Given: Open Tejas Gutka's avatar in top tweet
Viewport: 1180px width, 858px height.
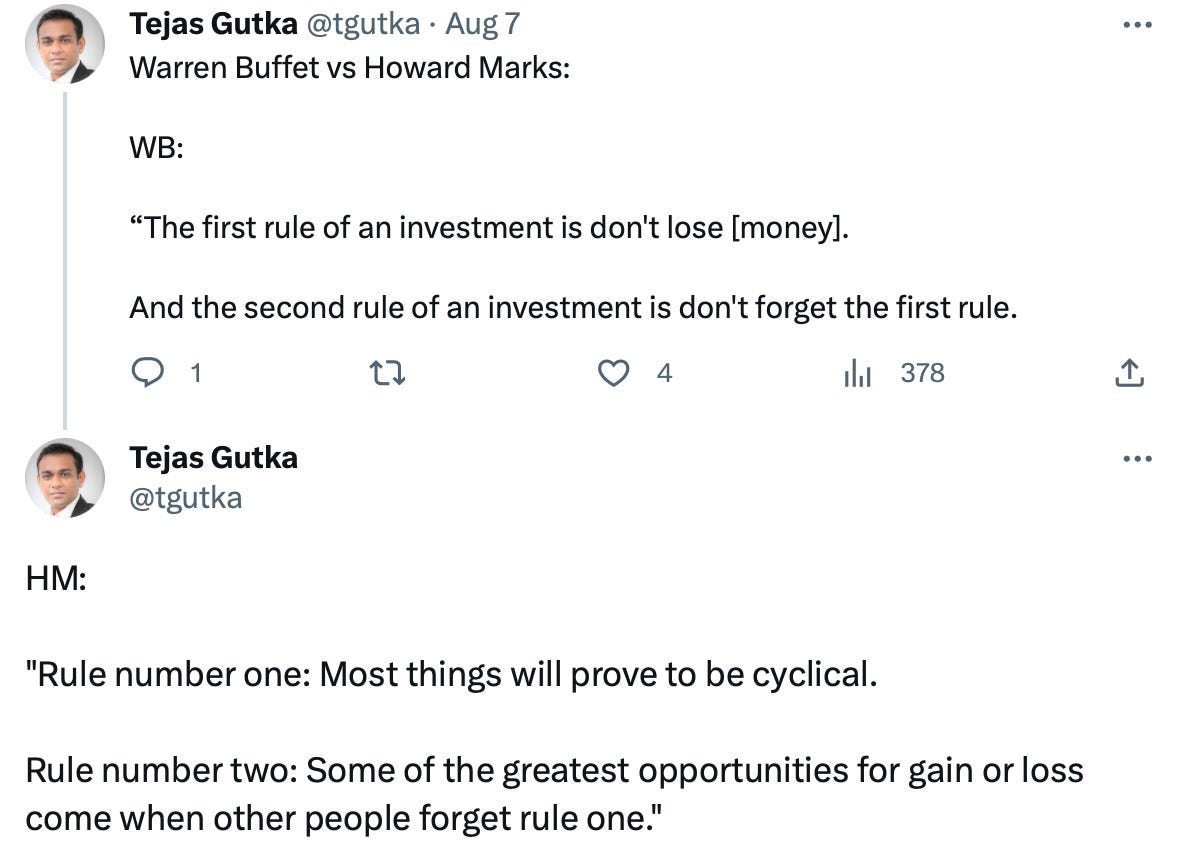Looking at the screenshot, I should tap(65, 44).
